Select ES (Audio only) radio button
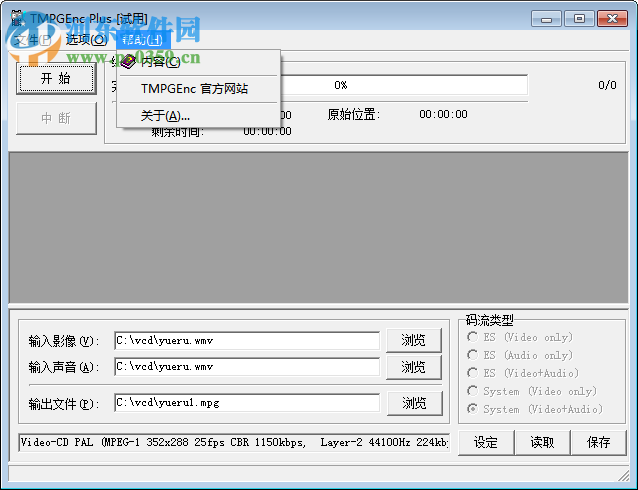Screen dimensions: 638x490 pos(520,355)
